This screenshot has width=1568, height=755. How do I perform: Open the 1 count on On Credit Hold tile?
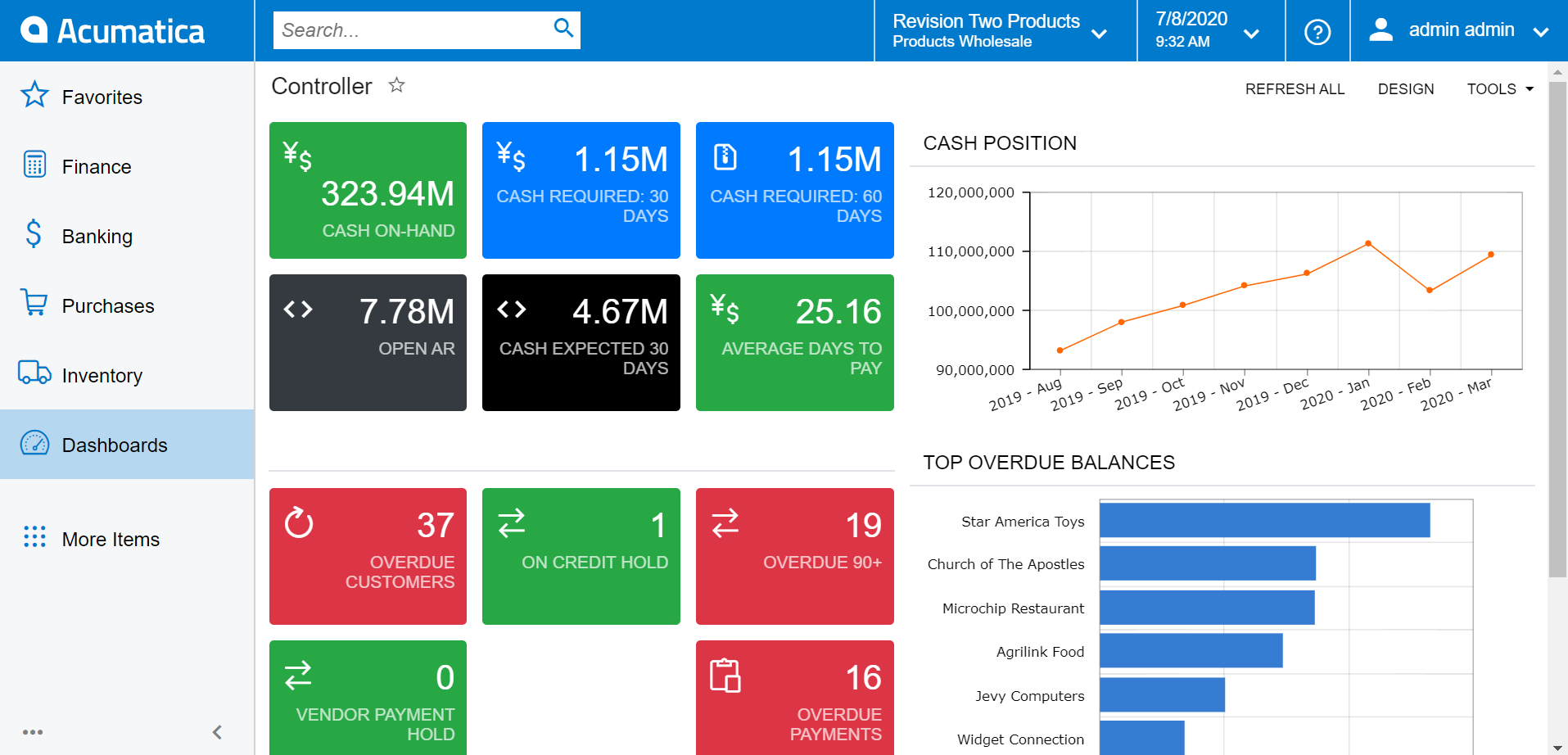coord(658,525)
